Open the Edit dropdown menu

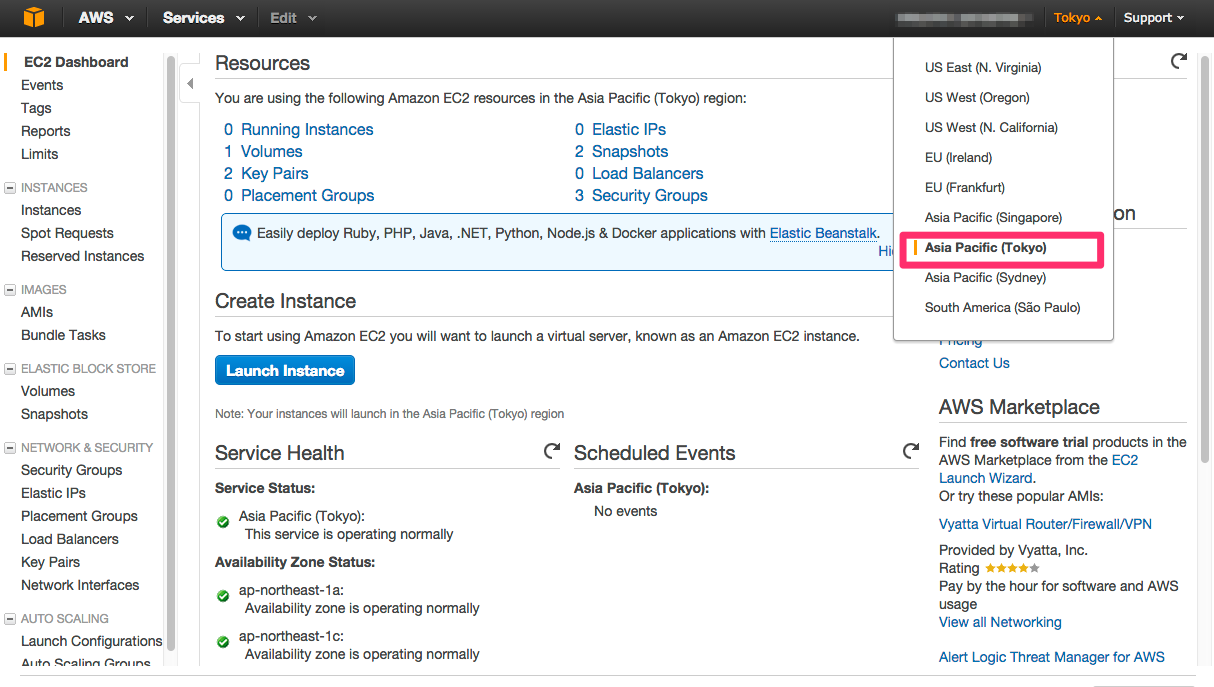(293, 18)
